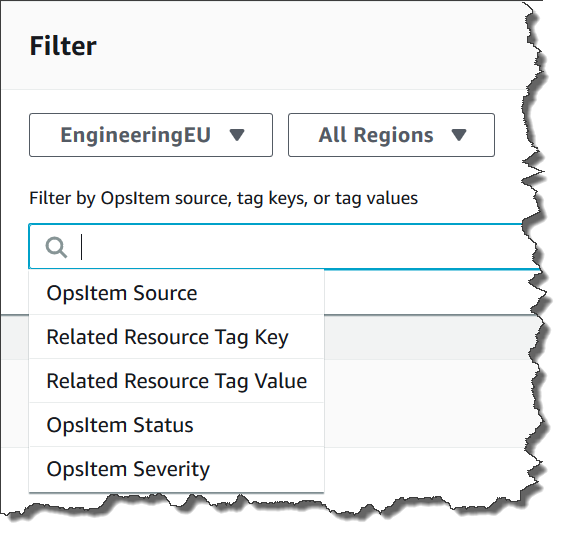Click the text cursor inside the search box
The width and height of the screenshot is (567, 537).
(82, 247)
